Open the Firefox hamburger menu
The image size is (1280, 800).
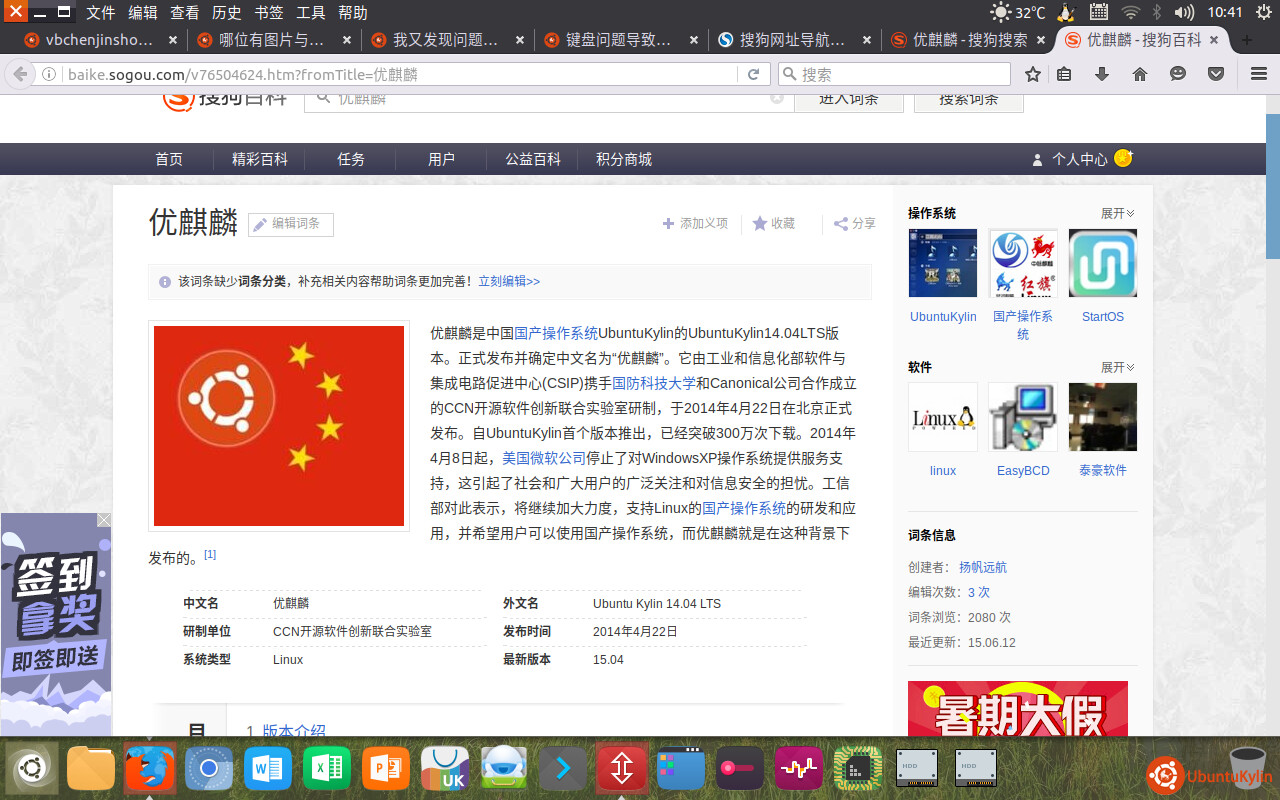[x=1259, y=74]
